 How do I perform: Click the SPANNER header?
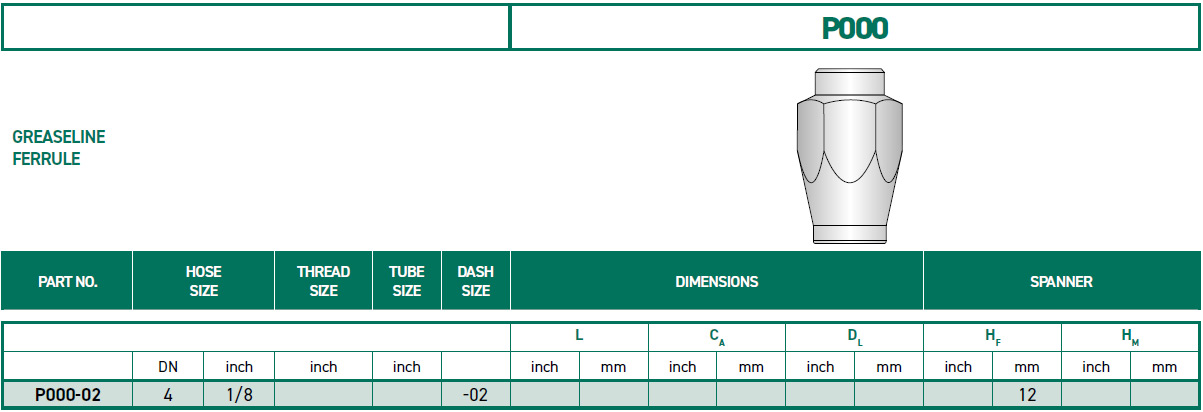click(x=1061, y=282)
